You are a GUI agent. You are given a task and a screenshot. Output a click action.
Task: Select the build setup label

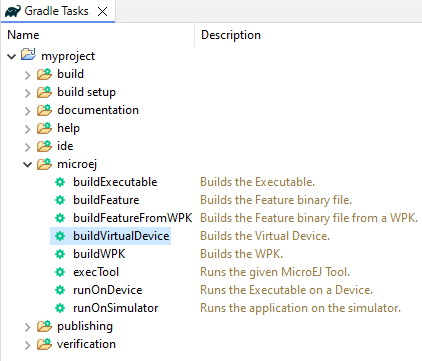86,92
